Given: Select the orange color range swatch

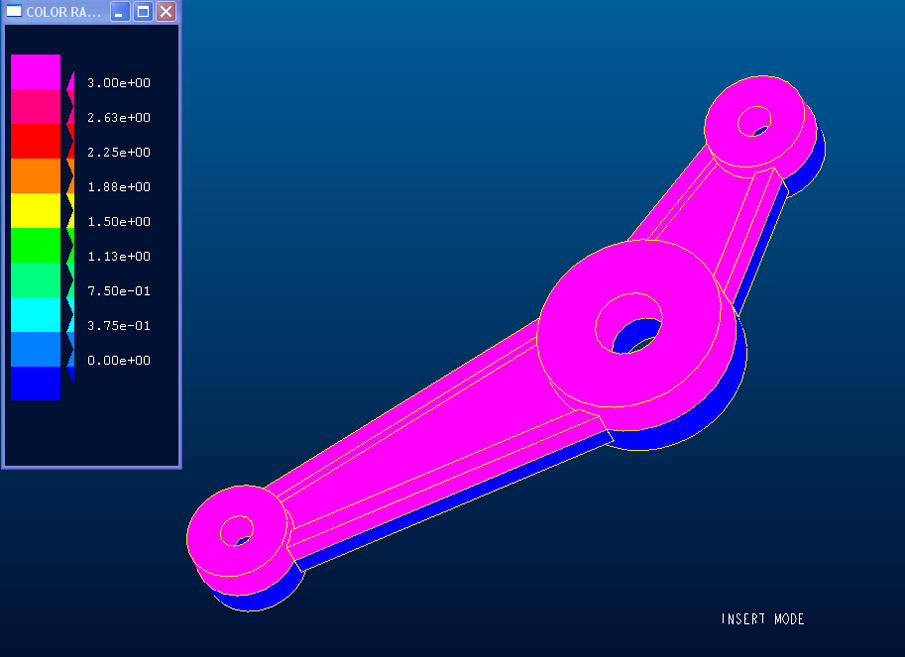Looking at the screenshot, I should [x=36, y=176].
